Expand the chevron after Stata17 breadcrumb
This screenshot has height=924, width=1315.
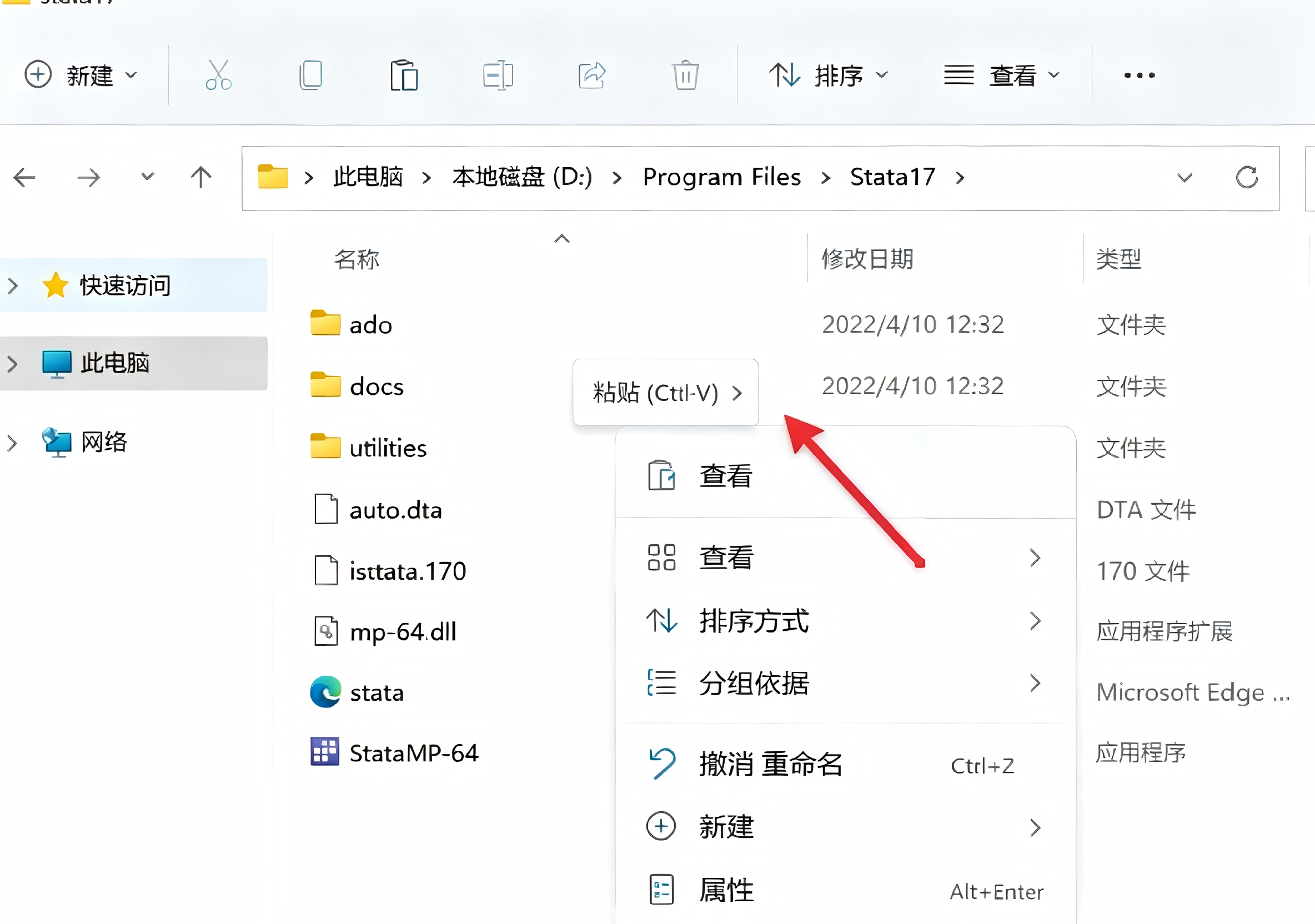pos(961,178)
